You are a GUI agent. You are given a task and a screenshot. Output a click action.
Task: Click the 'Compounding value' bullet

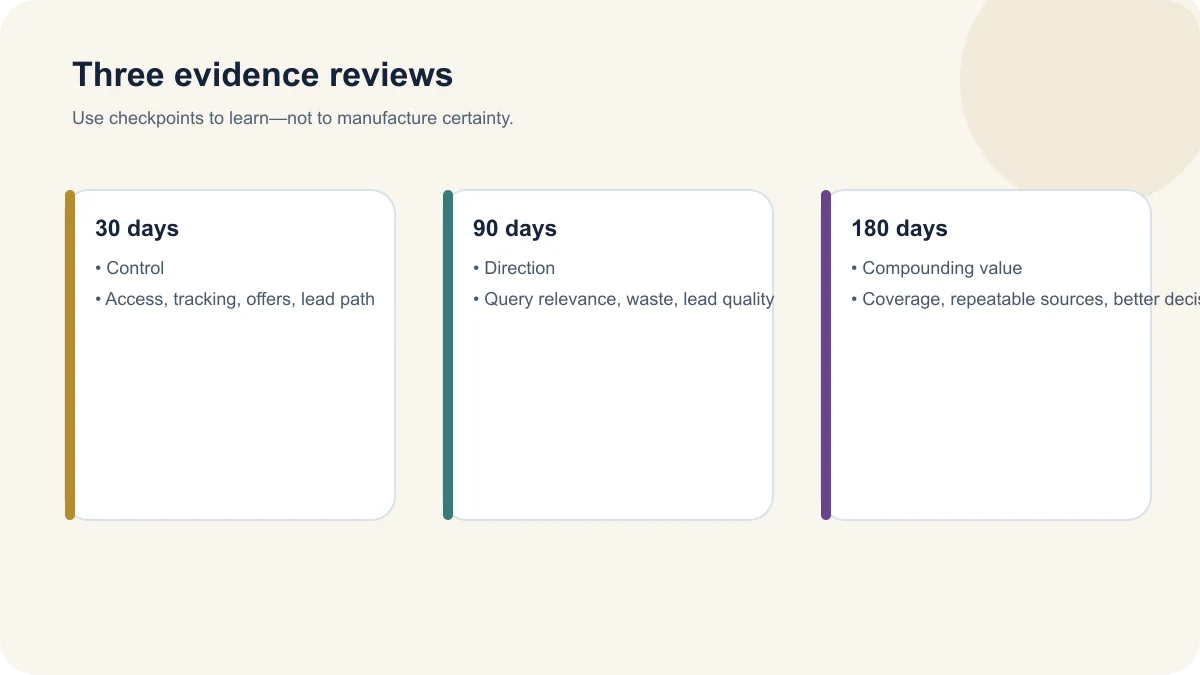click(937, 268)
